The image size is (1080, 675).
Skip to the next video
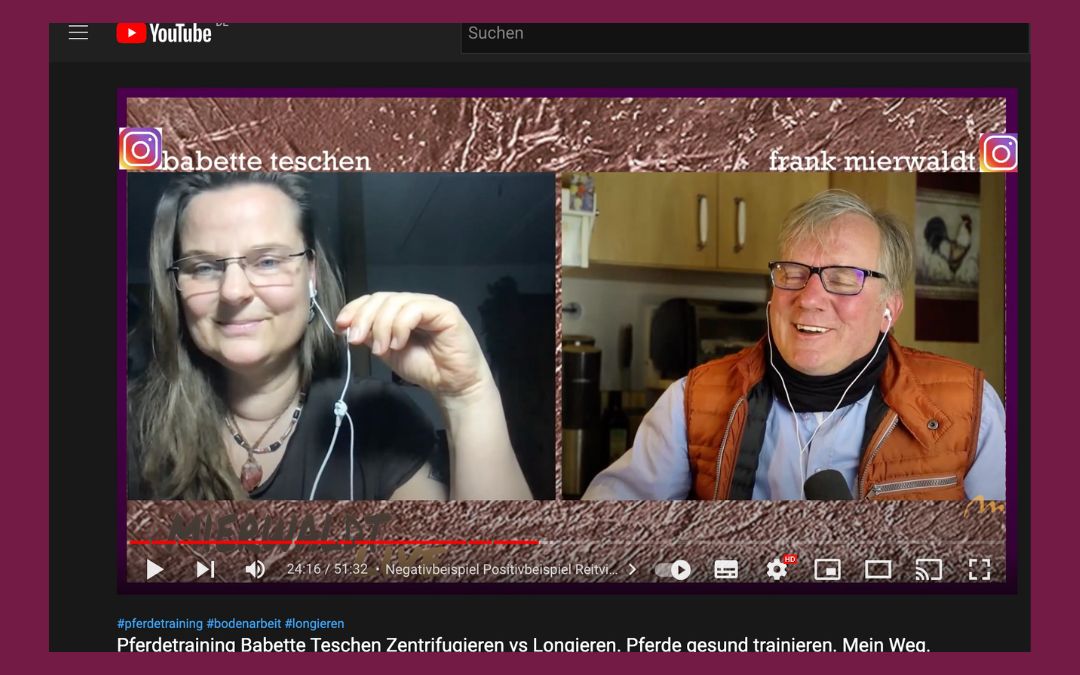205,570
